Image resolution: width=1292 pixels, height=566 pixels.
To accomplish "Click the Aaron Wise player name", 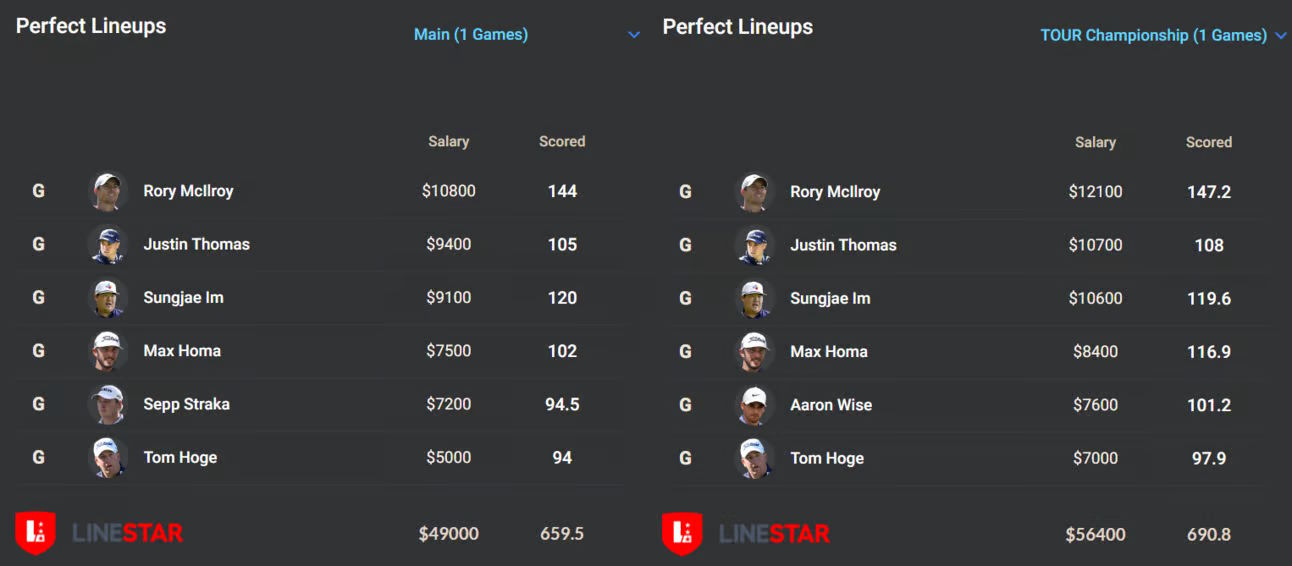I will [831, 405].
